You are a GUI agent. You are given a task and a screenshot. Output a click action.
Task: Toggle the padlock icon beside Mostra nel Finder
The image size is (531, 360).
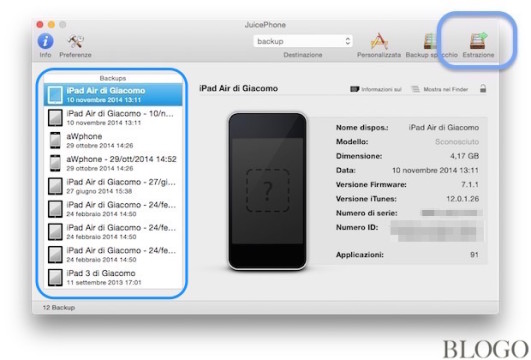coord(483,89)
